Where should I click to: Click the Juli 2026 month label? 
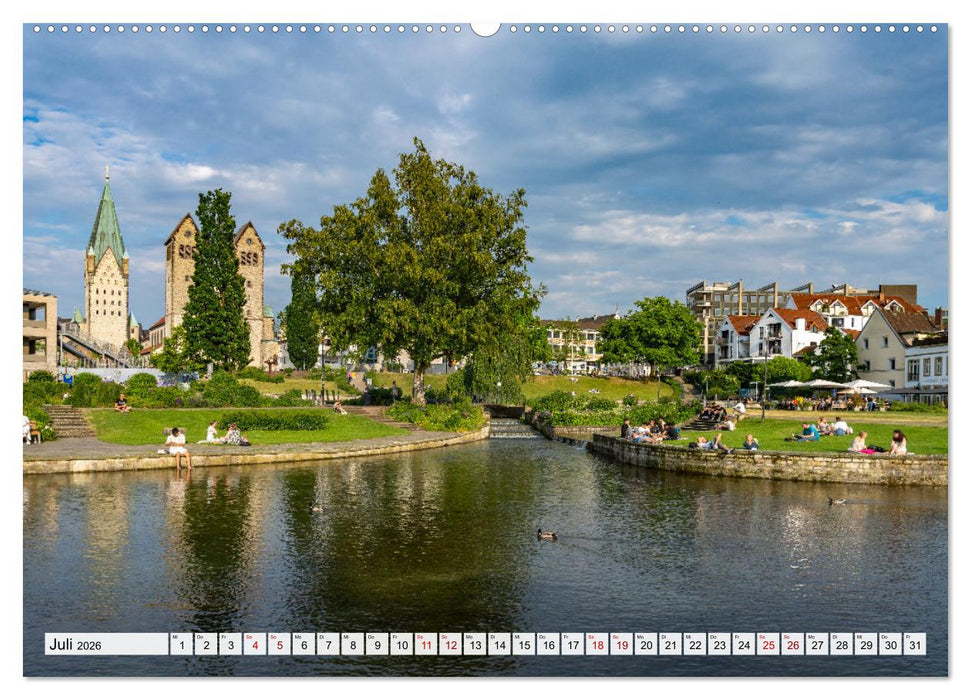pos(62,645)
